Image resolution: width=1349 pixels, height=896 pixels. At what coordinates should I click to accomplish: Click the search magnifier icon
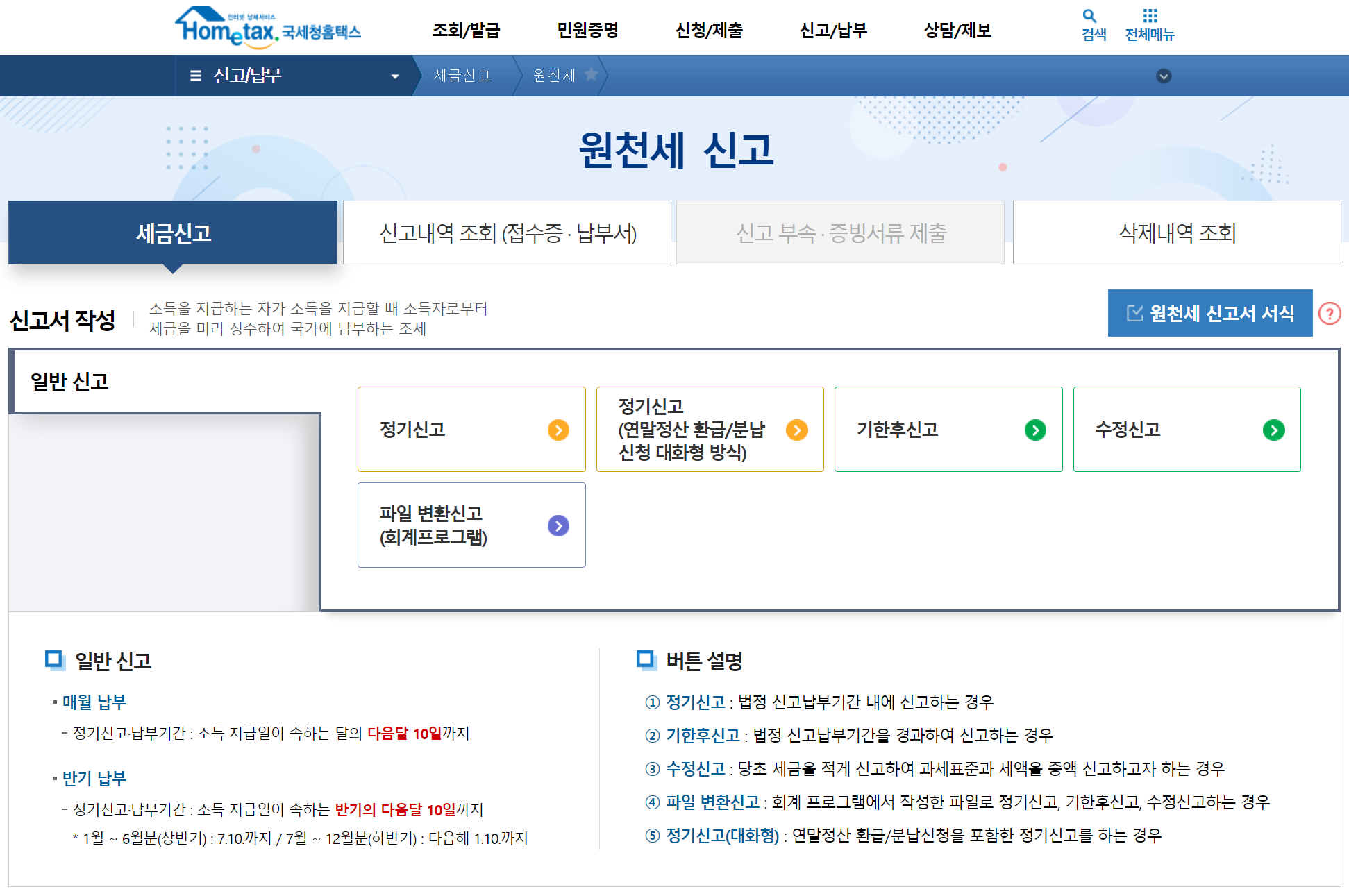point(1089,16)
